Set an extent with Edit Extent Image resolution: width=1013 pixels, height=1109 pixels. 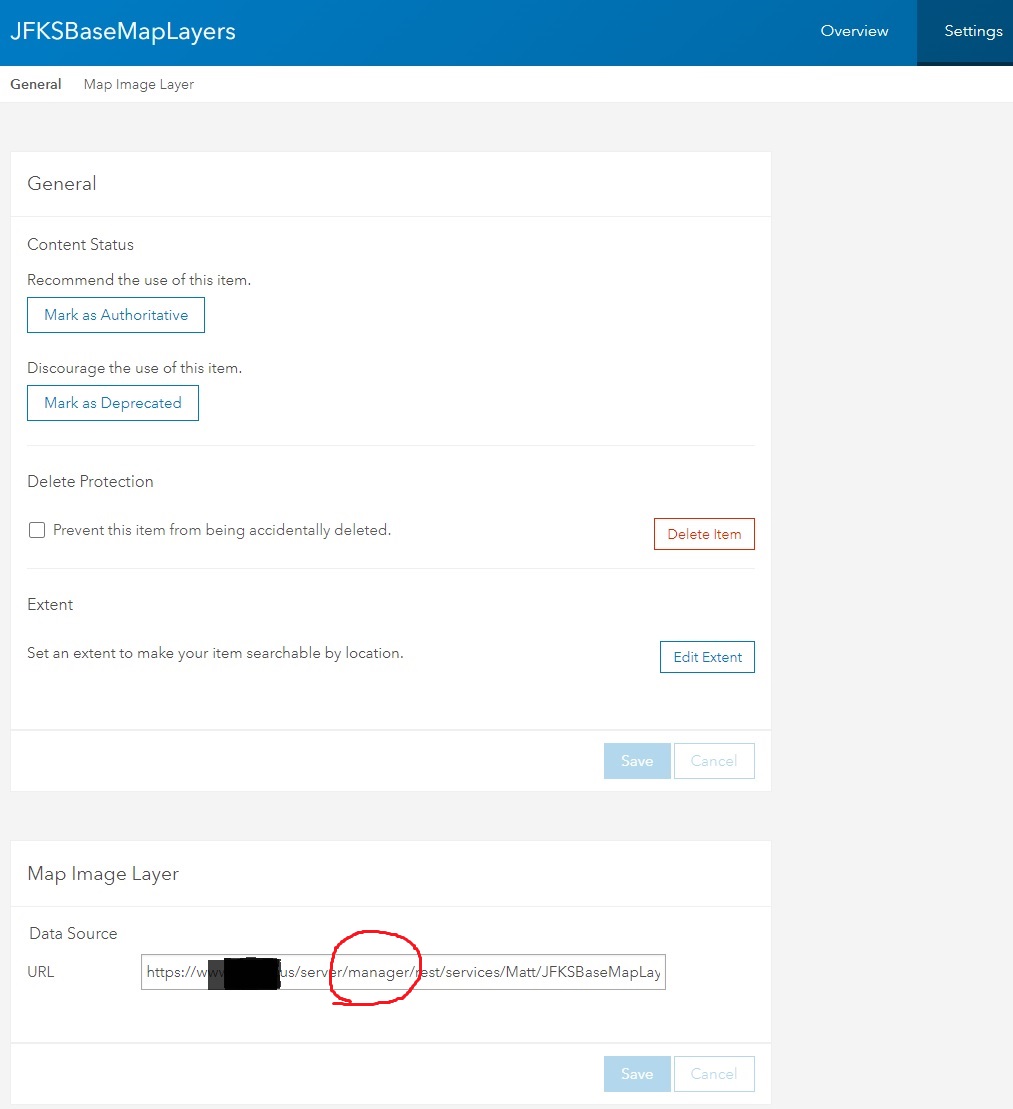(707, 657)
